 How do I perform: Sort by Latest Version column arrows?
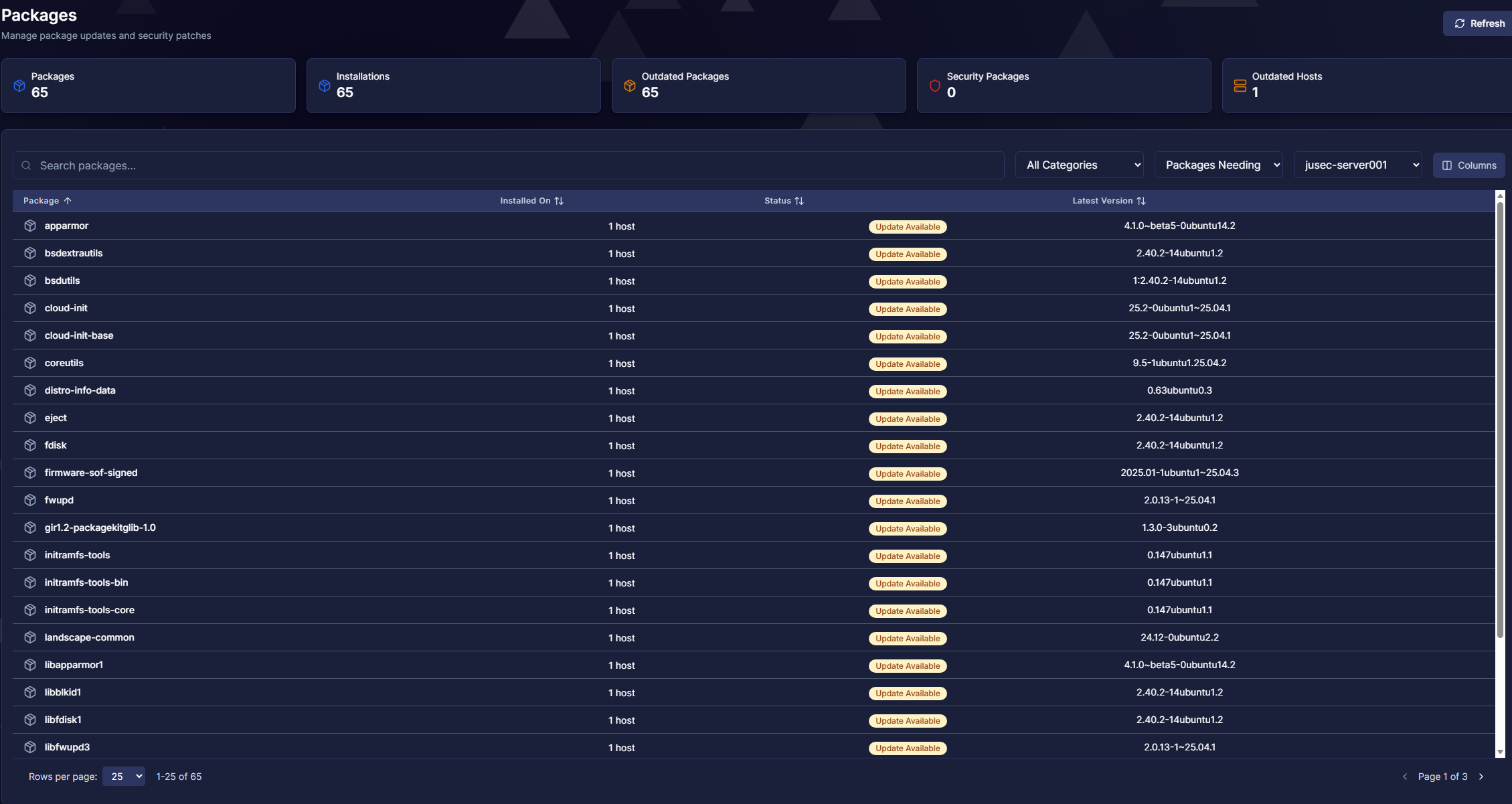click(x=1141, y=201)
